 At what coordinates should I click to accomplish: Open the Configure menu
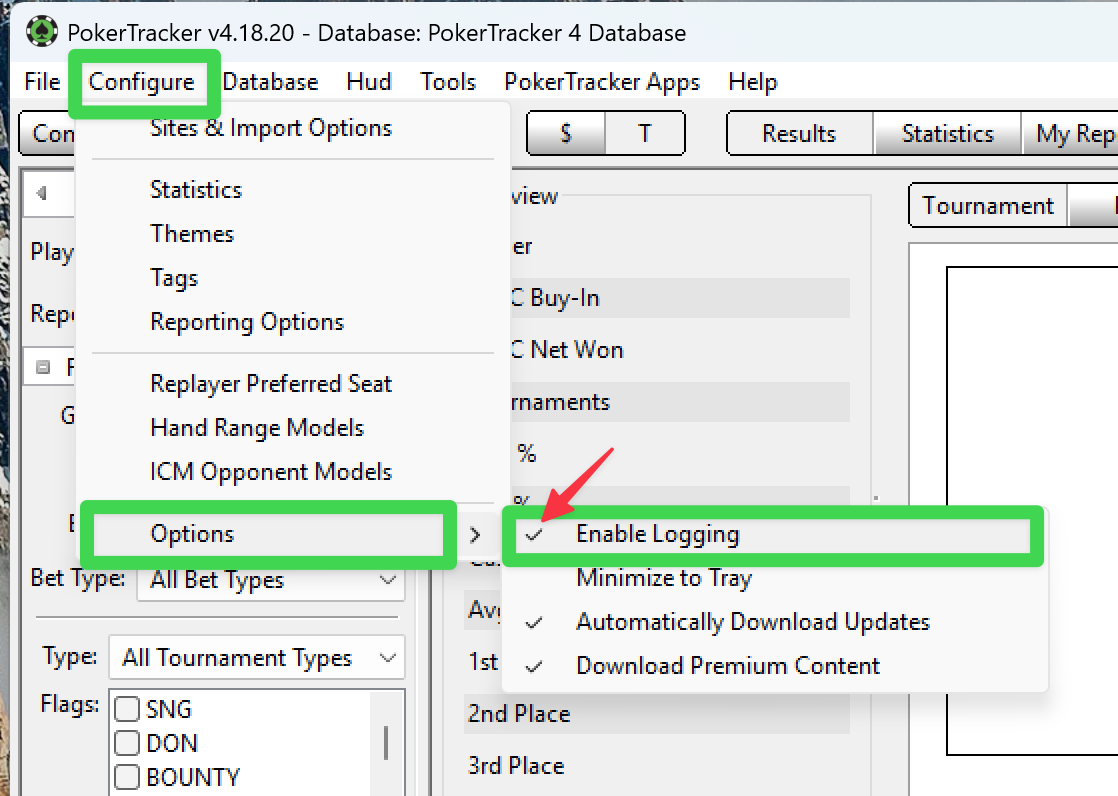141,82
